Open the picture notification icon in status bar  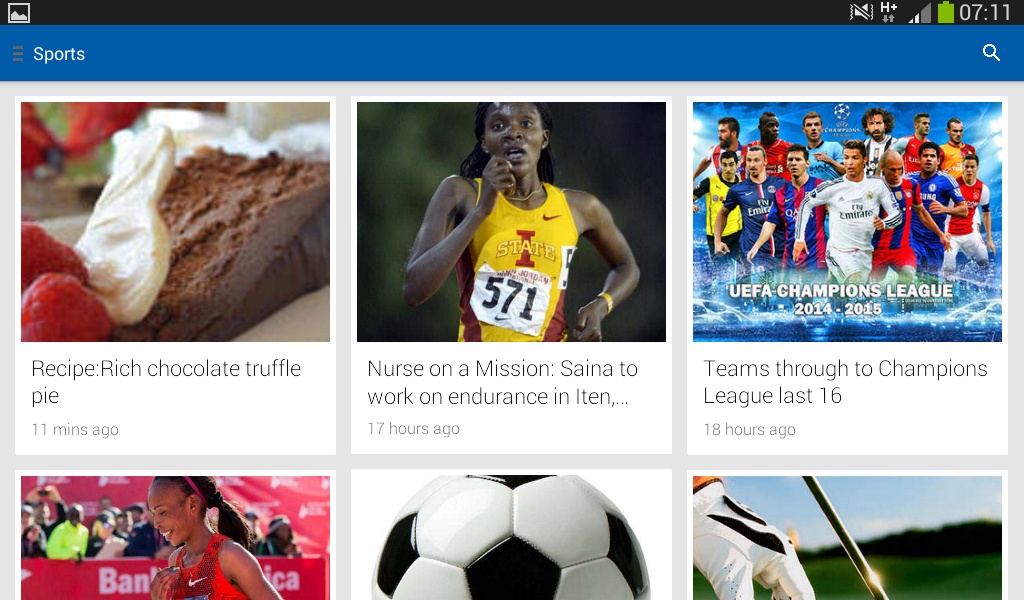[x=19, y=12]
